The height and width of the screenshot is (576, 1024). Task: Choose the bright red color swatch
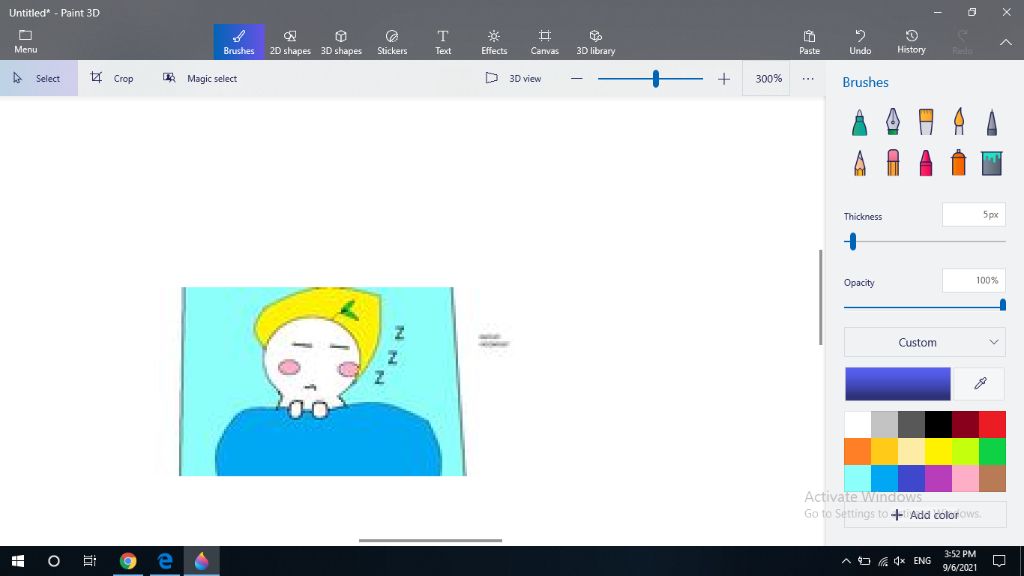pyautogui.click(x=992, y=424)
